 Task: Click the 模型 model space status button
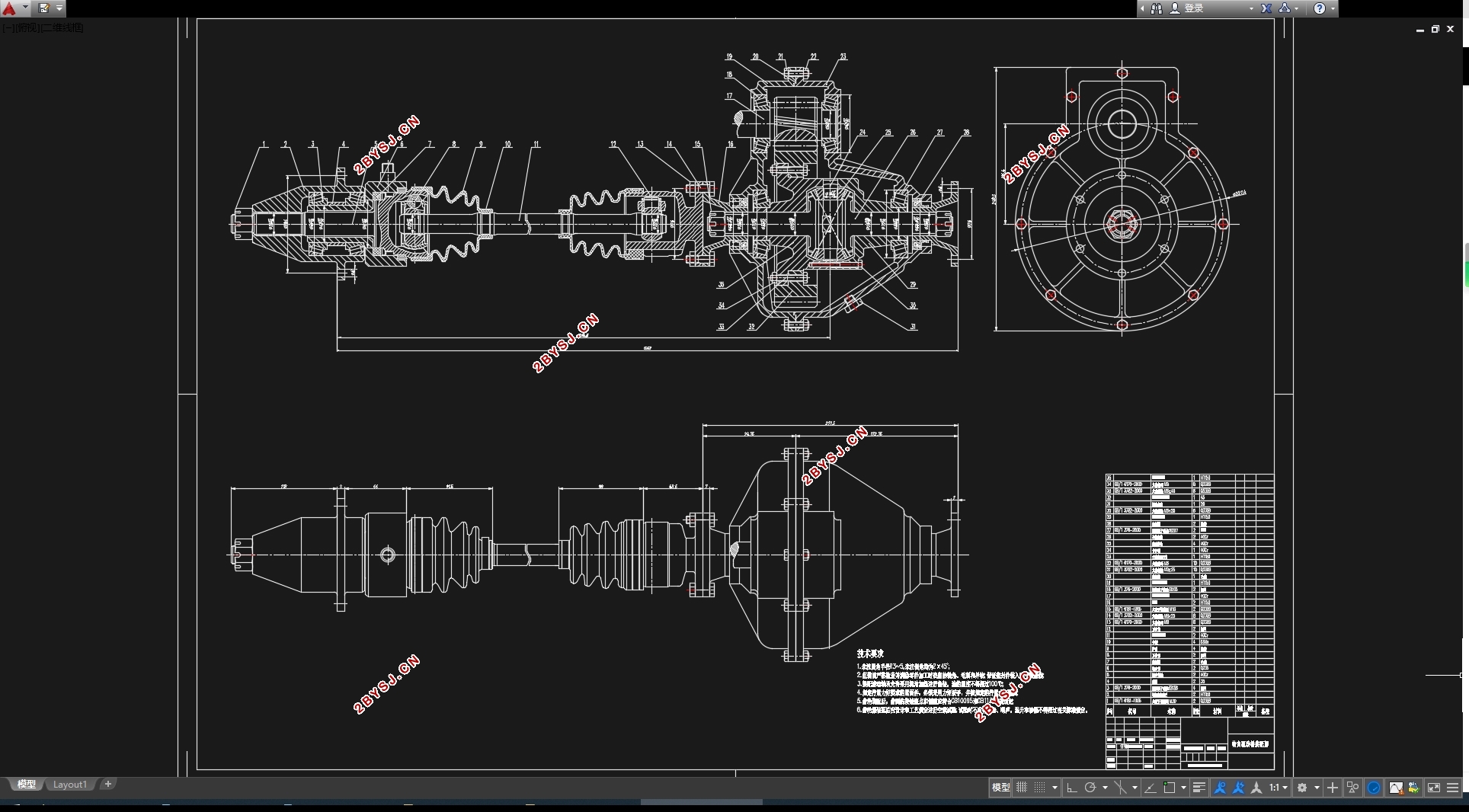(x=1000, y=788)
